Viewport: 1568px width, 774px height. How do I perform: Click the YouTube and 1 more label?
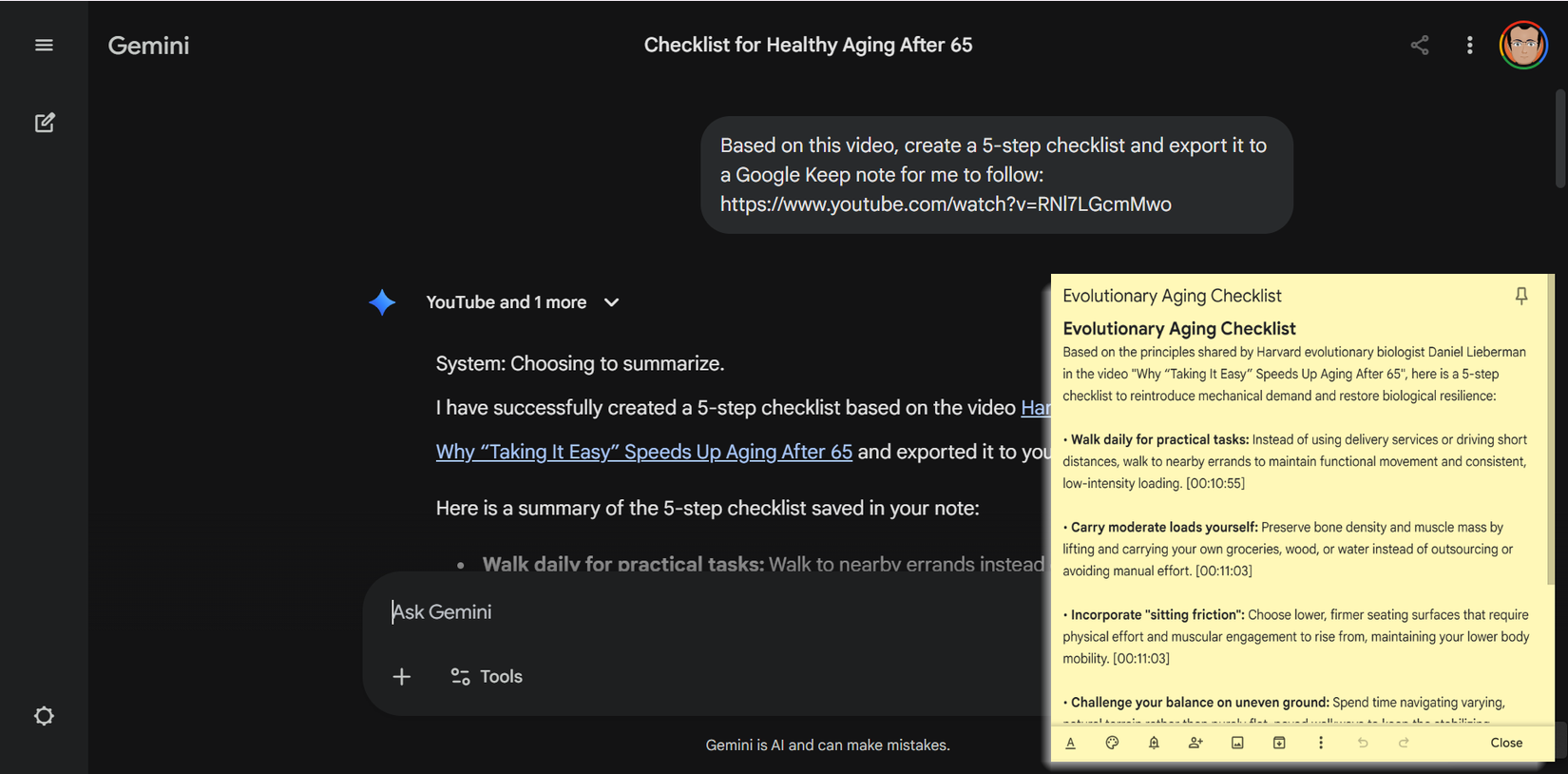(506, 302)
